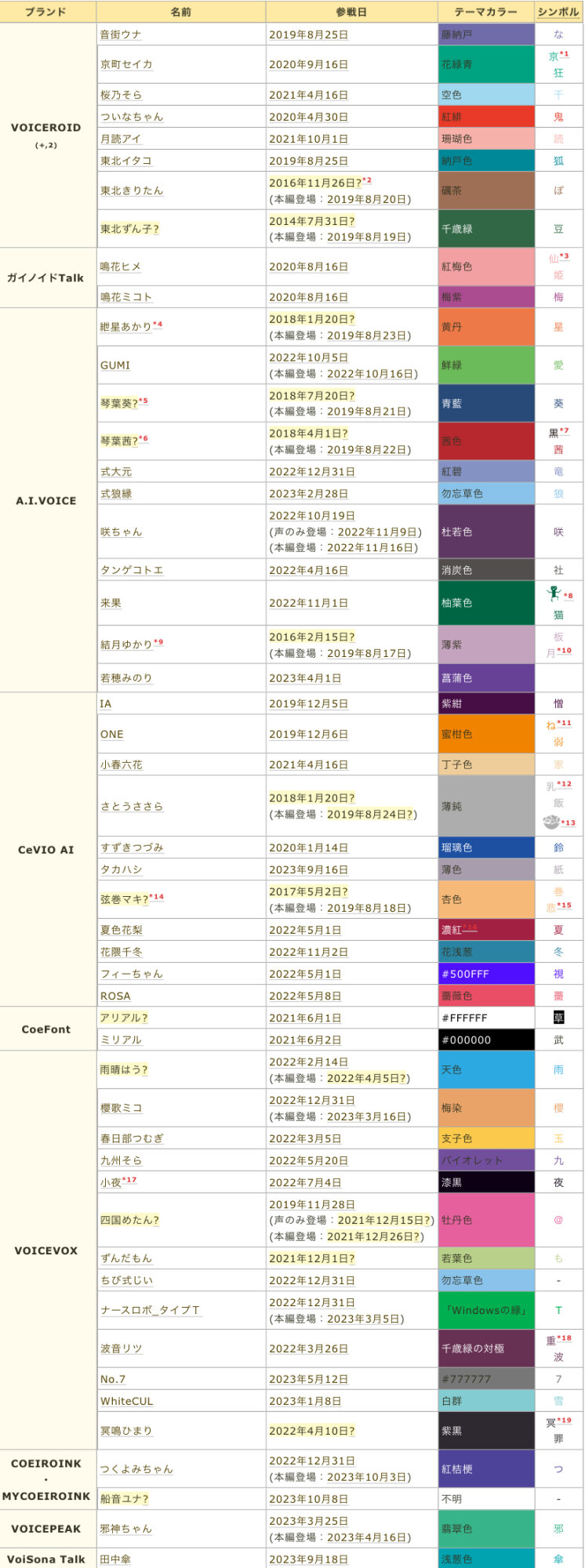Open the 東北きりたん name link
The image size is (585, 1568).
(x=132, y=191)
